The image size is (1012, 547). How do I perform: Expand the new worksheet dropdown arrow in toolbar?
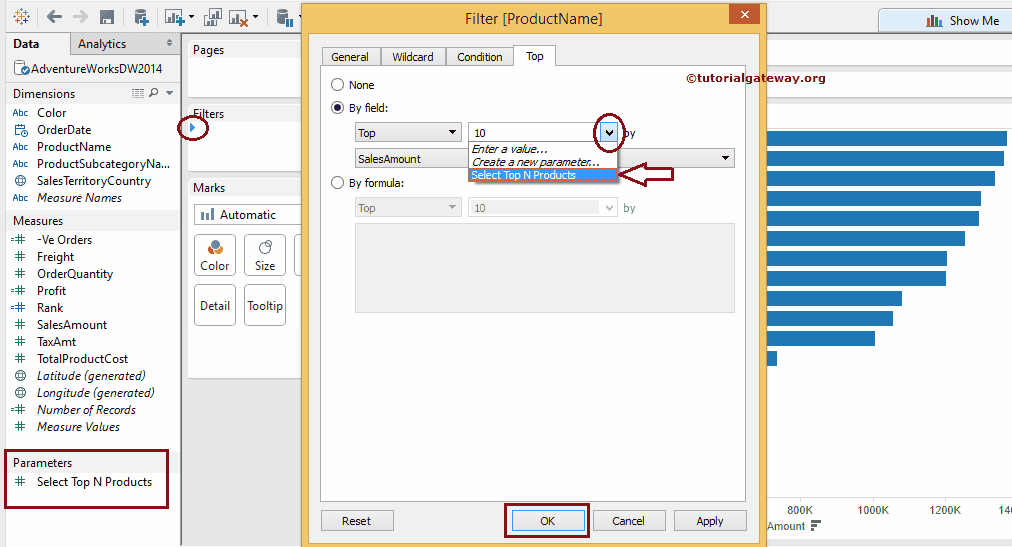pyautogui.click(x=191, y=17)
